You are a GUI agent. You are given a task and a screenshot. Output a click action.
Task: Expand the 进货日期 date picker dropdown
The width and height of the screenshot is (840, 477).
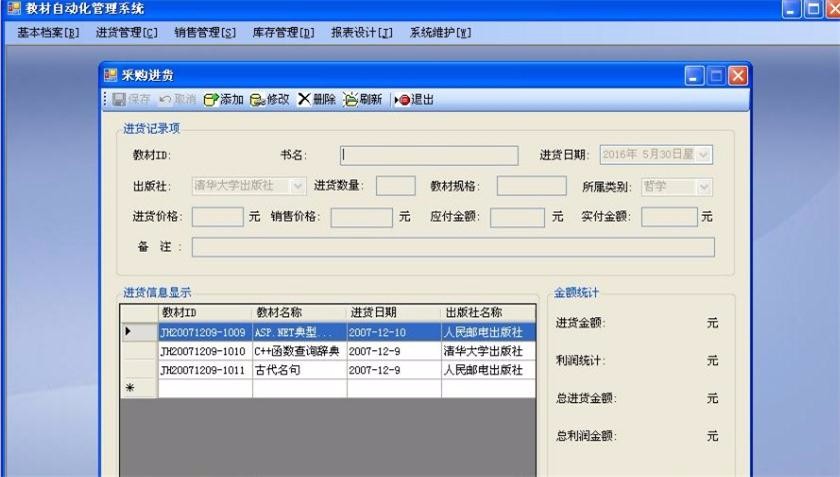click(x=703, y=155)
